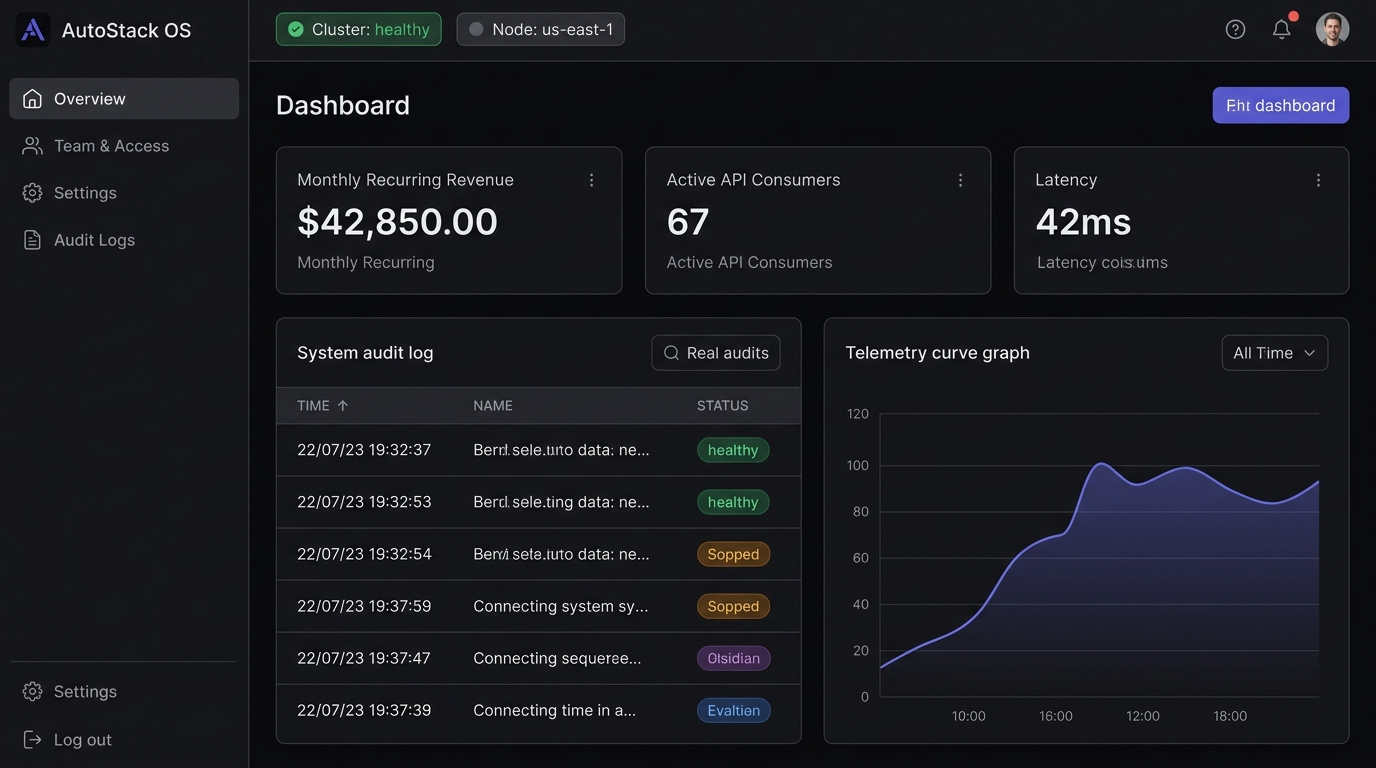This screenshot has height=768, width=1376.
Task: Click the System audit log heading
Action: click(x=365, y=352)
